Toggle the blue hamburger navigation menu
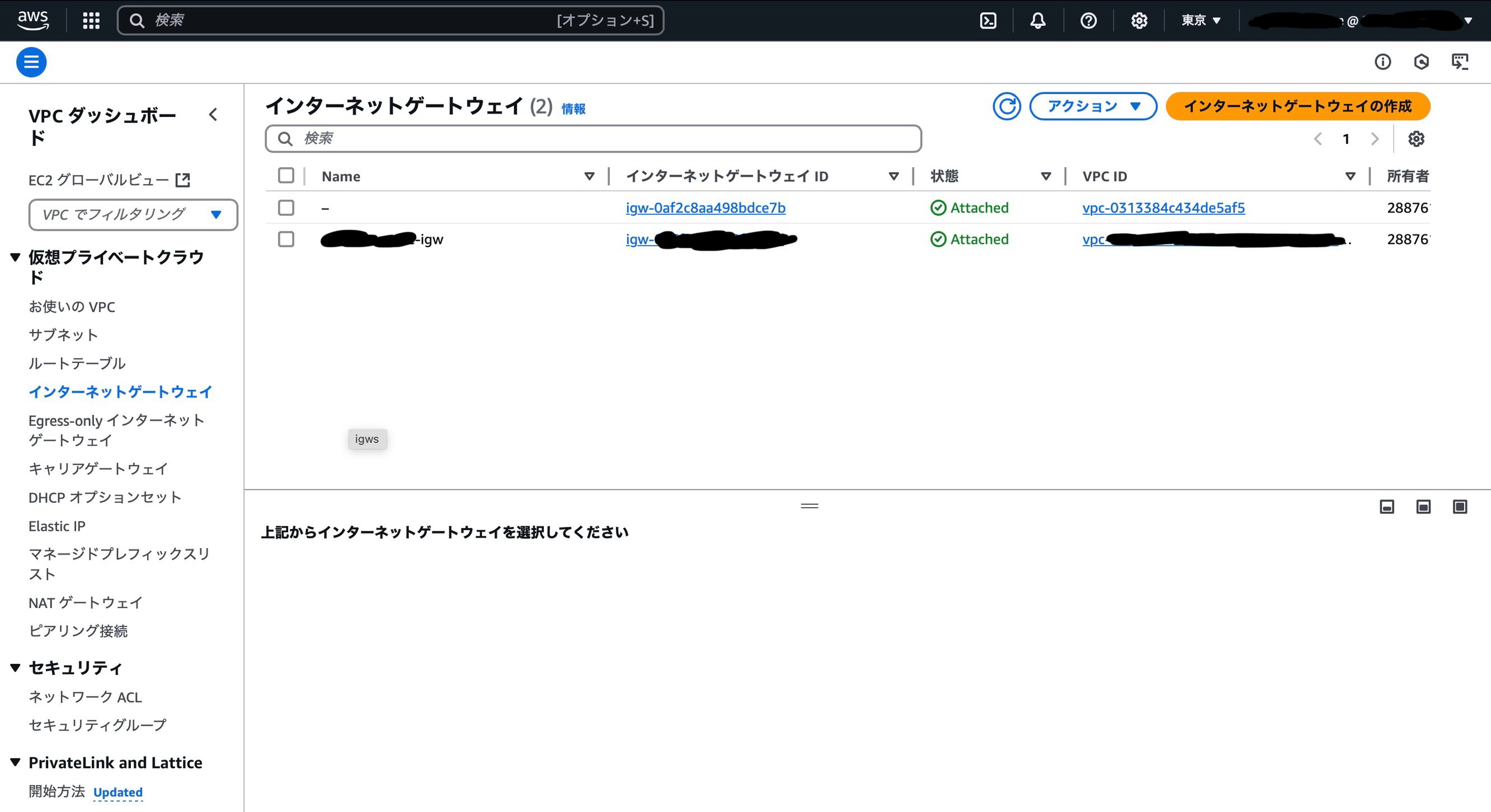 31,62
